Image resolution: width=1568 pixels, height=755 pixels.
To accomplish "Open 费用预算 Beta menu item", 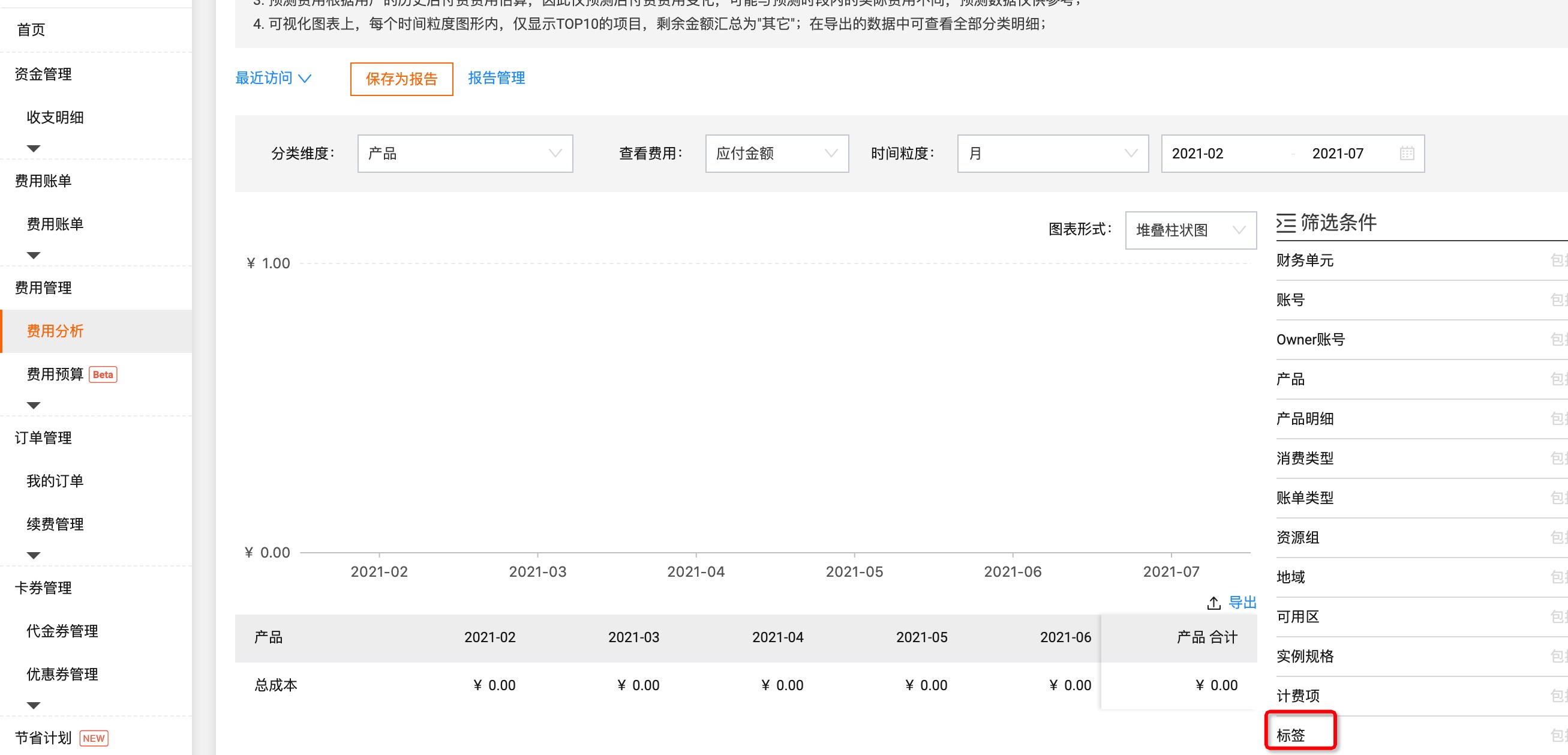I will (x=55, y=374).
